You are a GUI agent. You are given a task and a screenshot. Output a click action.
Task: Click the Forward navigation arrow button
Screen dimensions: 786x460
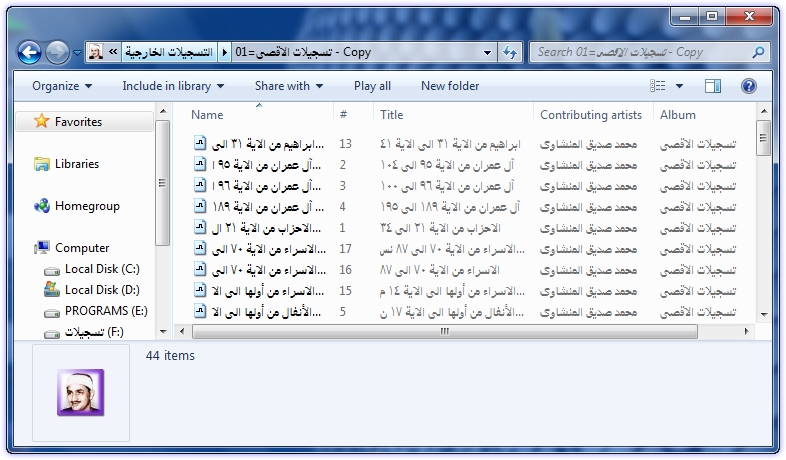coord(57,52)
